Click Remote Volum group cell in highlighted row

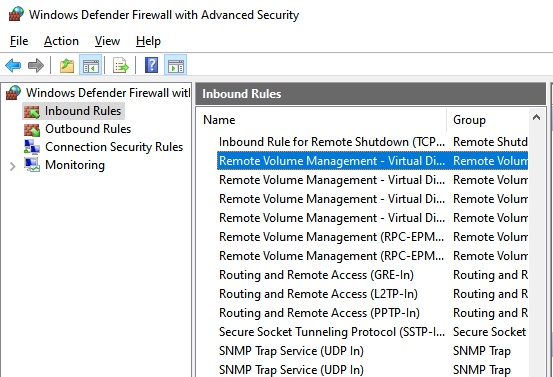tap(490, 161)
